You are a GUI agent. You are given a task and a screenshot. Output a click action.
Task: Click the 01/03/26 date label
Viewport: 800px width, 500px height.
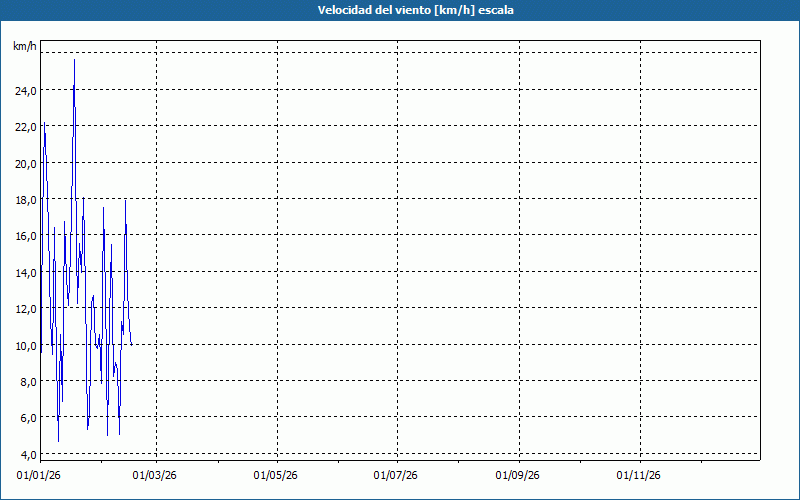[155, 476]
